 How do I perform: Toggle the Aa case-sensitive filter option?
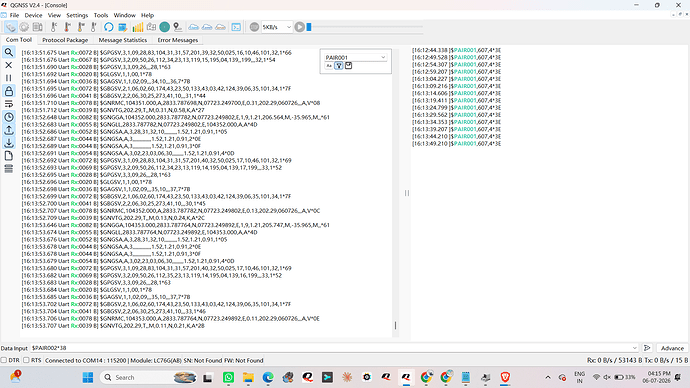[329, 66]
